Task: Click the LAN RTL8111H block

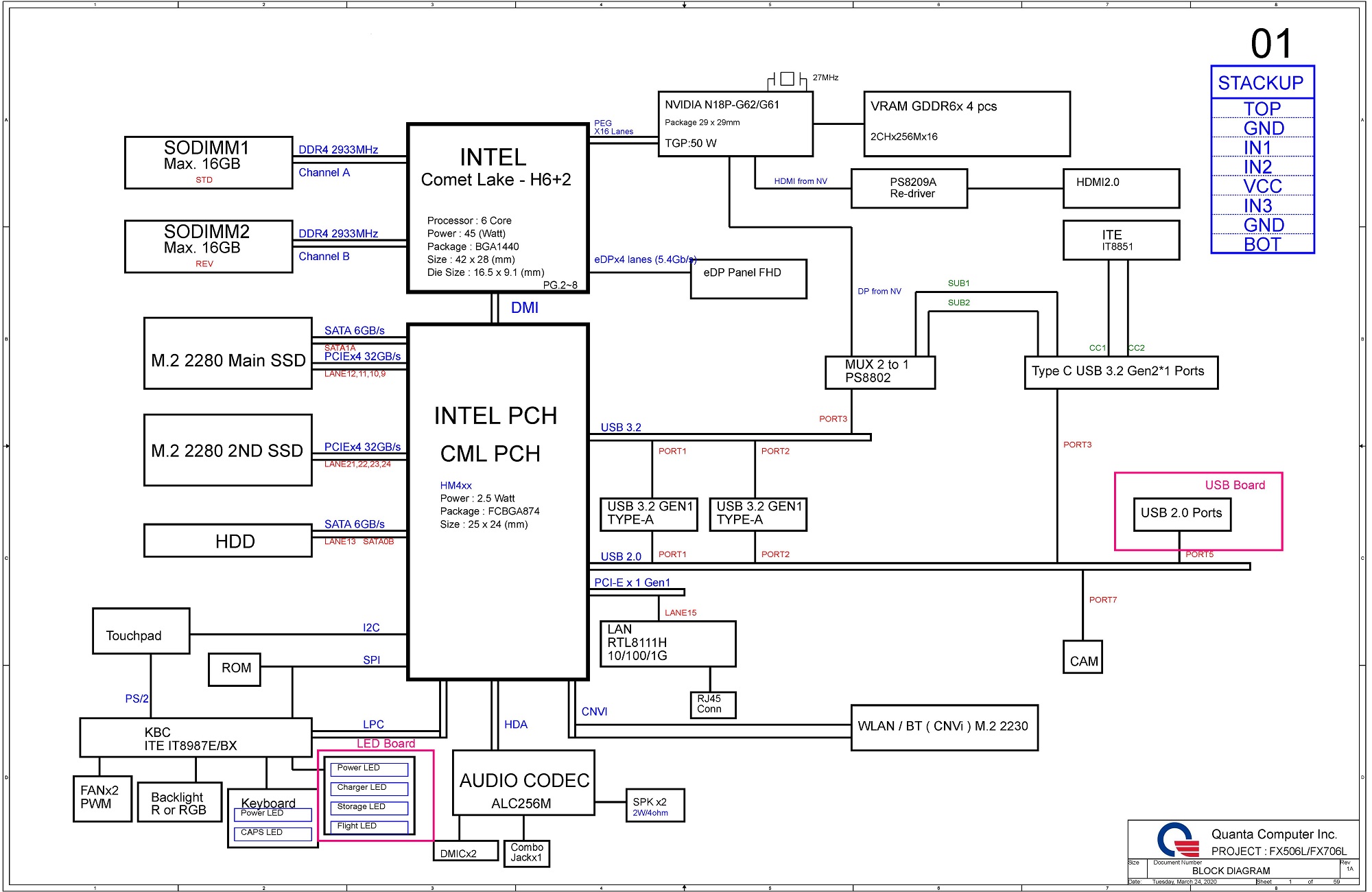Action: pyautogui.click(x=667, y=644)
